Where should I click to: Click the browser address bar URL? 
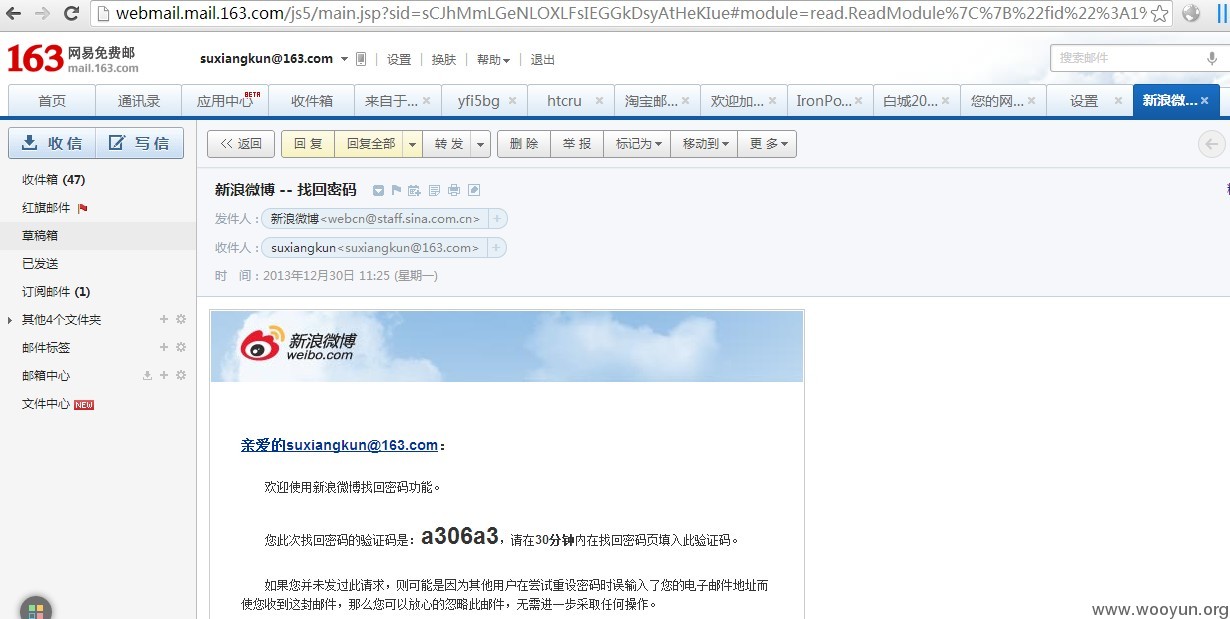tap(630, 14)
